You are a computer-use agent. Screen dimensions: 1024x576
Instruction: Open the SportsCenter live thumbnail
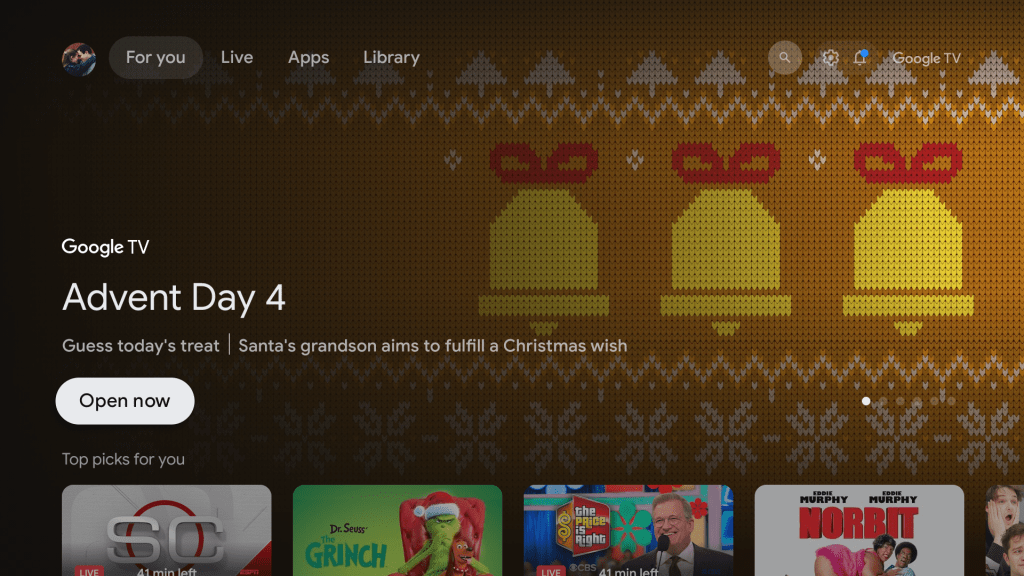tap(167, 530)
